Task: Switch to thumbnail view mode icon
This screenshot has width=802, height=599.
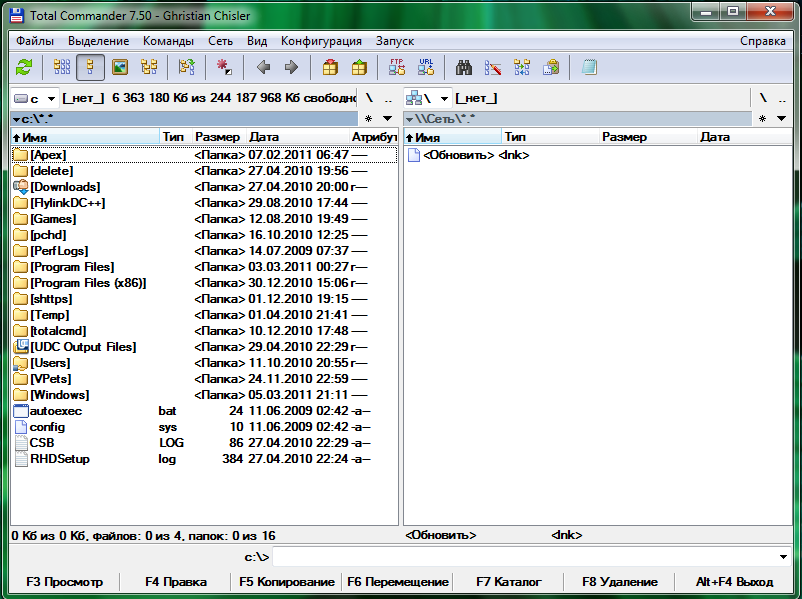Action: tap(120, 68)
